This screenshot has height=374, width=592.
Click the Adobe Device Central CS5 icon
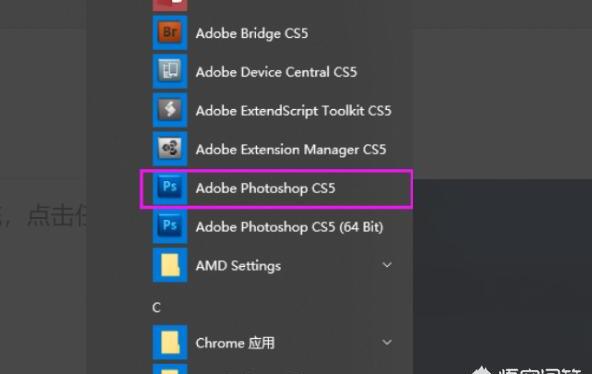(x=170, y=72)
